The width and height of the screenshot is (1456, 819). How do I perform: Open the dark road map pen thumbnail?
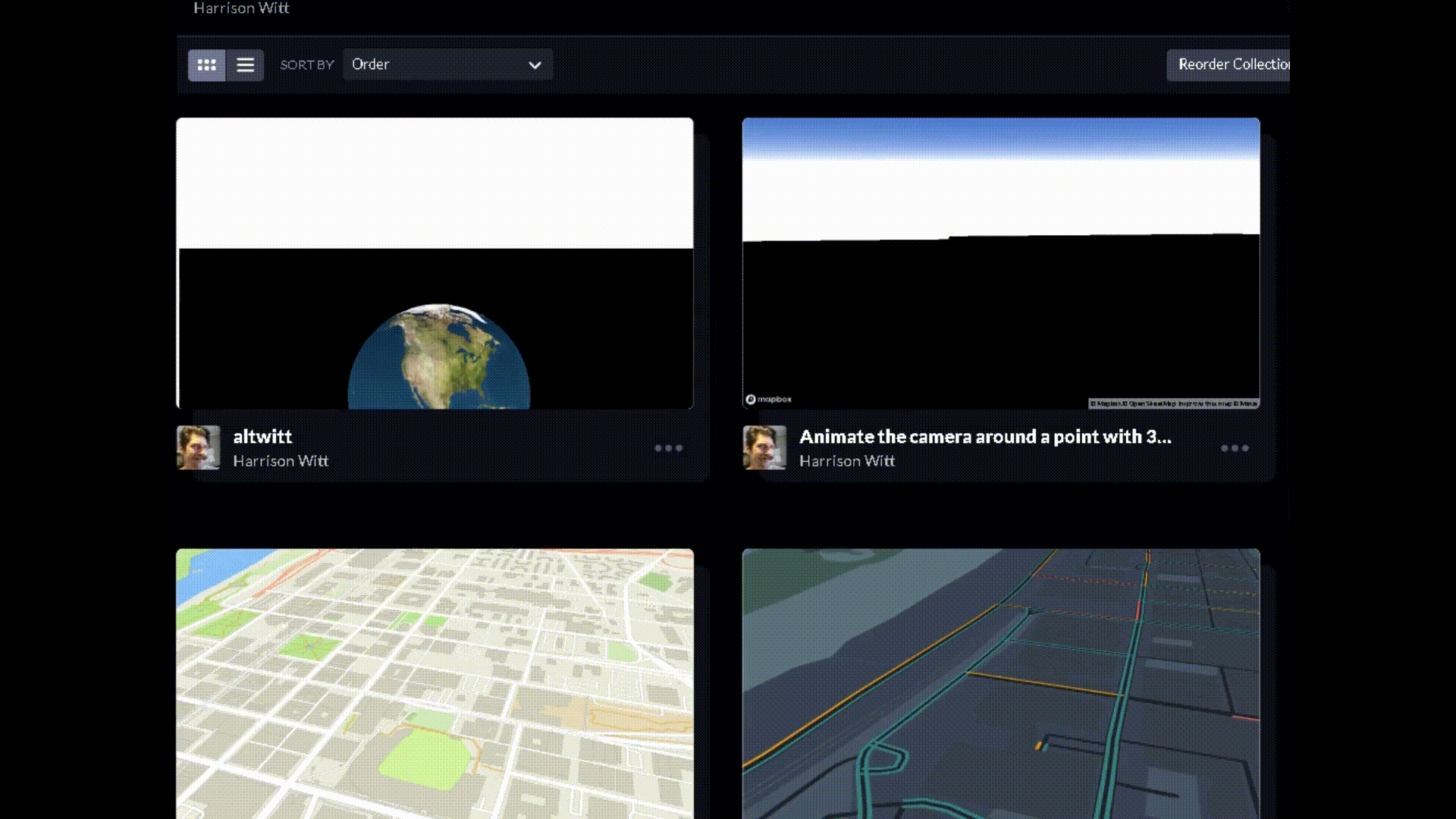click(x=1001, y=683)
